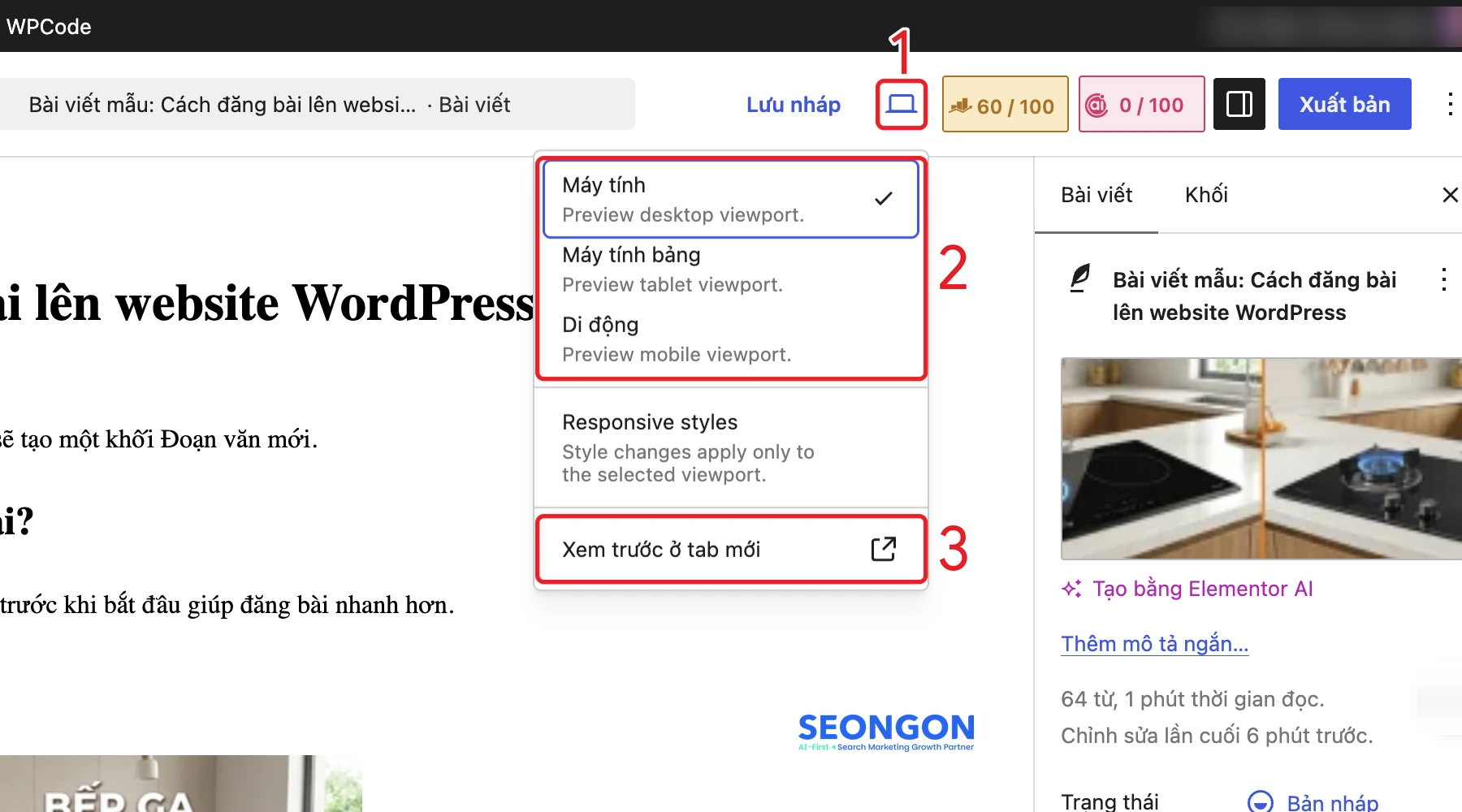Image resolution: width=1462 pixels, height=812 pixels.
Task: Close the settings sidebar with X
Action: click(1450, 195)
